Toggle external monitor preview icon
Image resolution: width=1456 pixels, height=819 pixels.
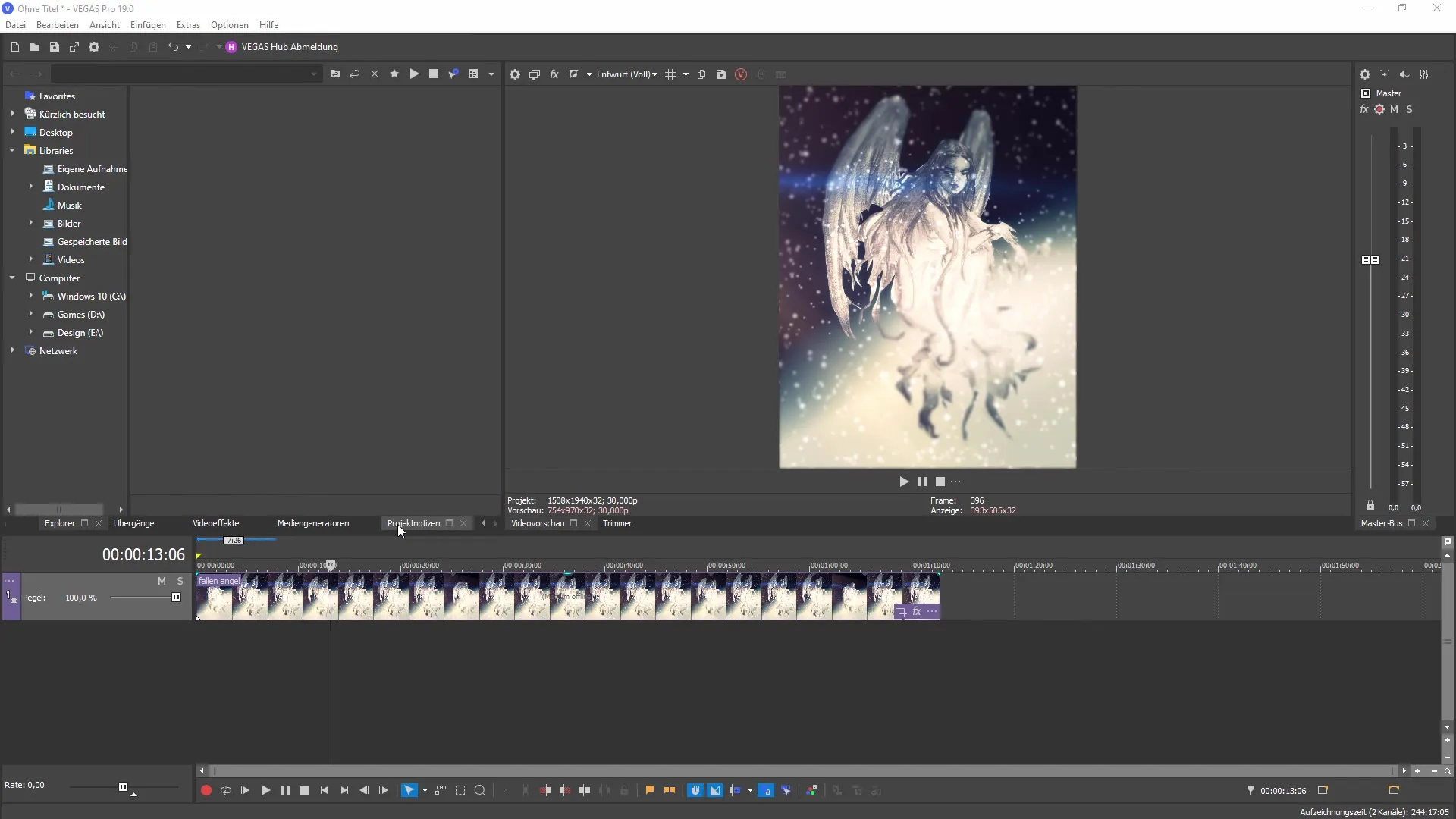point(535,74)
